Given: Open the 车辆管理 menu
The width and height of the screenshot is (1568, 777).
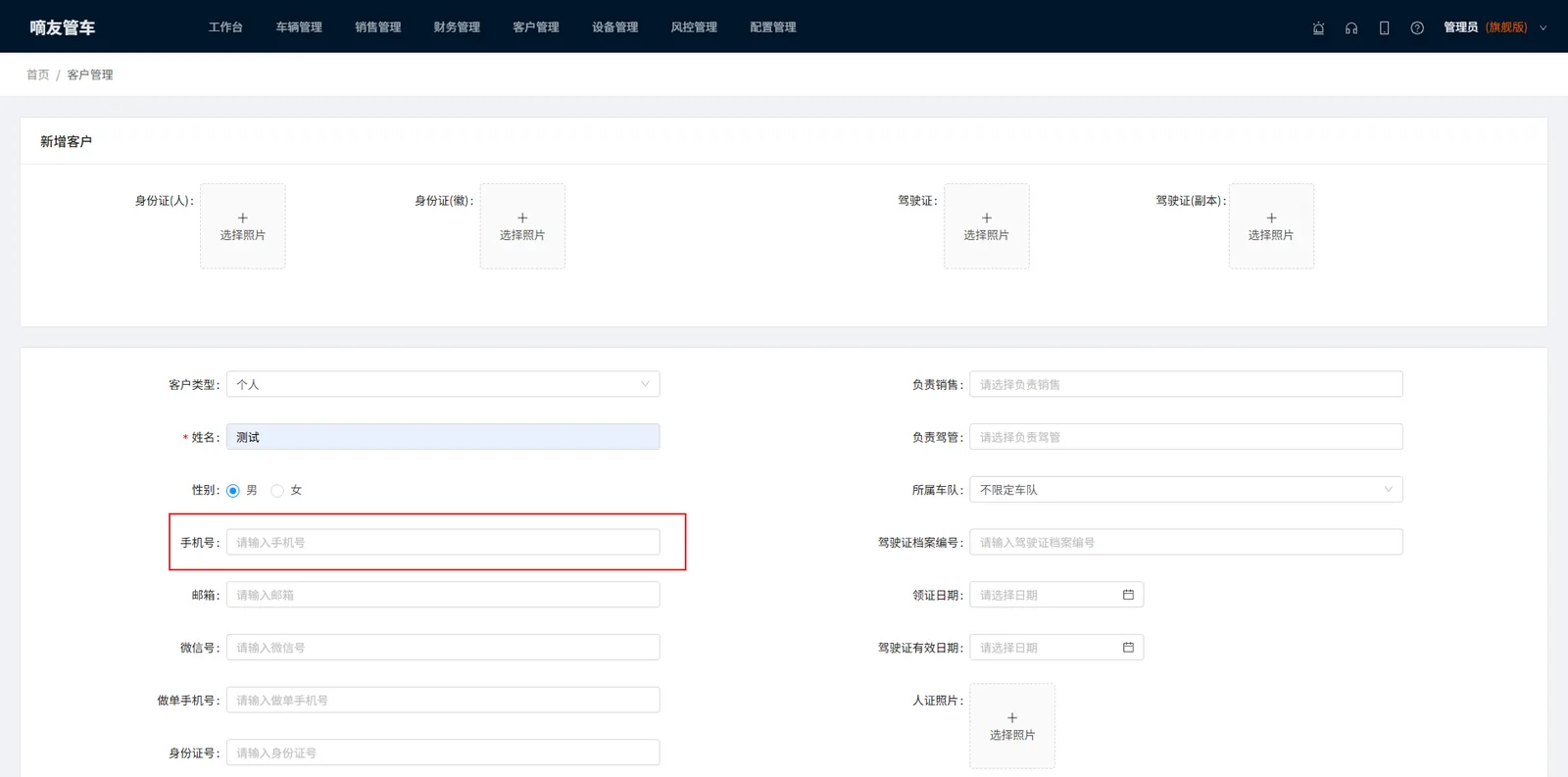Looking at the screenshot, I should pyautogui.click(x=299, y=27).
